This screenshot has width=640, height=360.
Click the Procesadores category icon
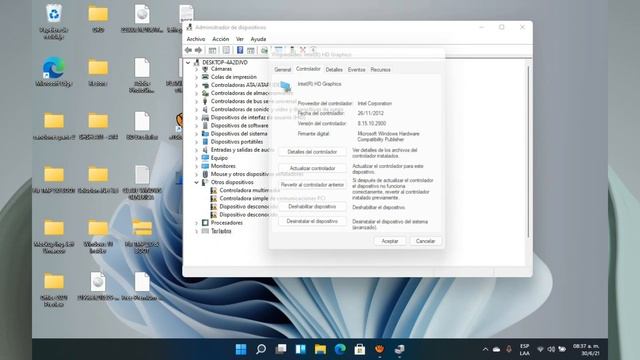point(205,222)
